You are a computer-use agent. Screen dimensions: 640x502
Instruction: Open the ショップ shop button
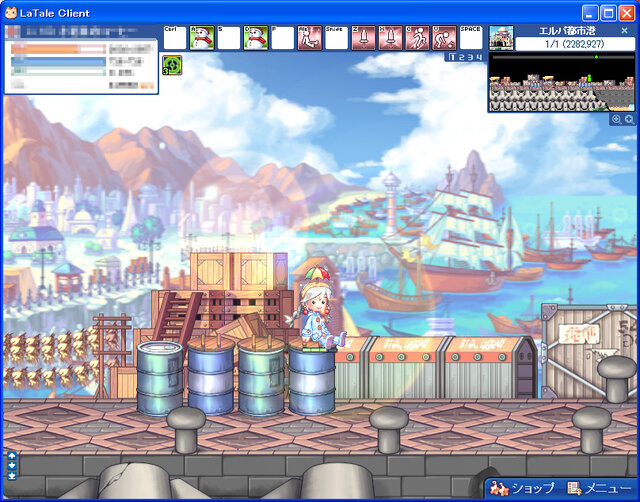coord(522,489)
